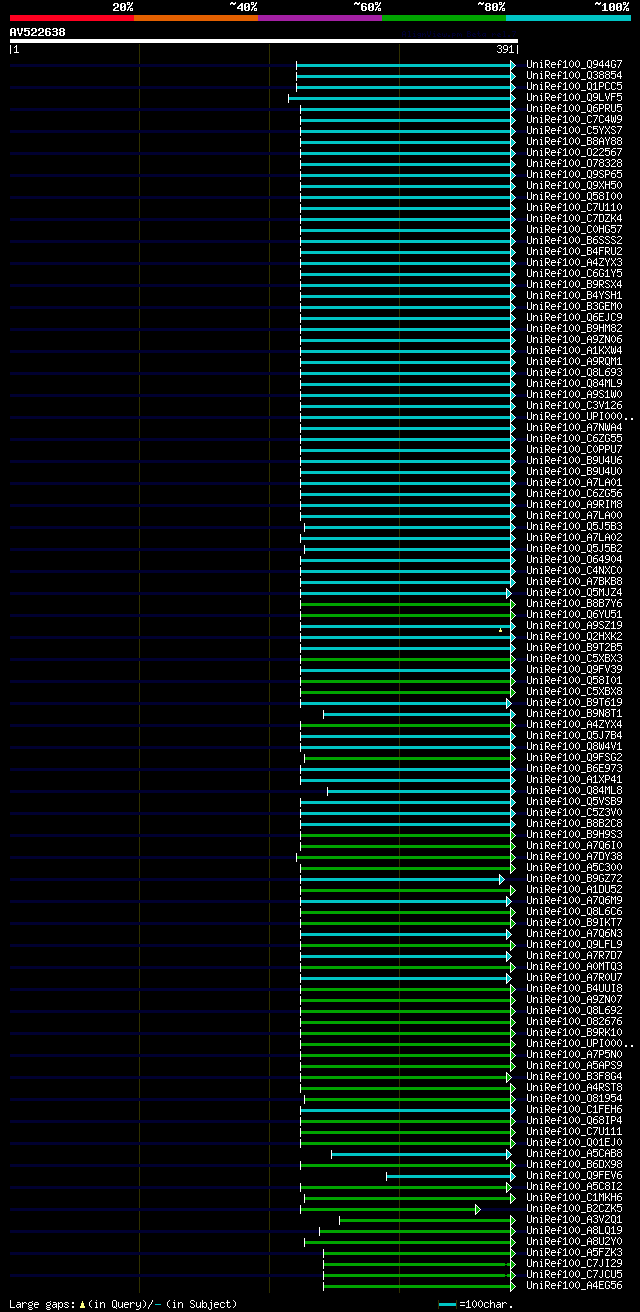Select label UniRef100_B3GEM0
The image size is (640, 1312).
[574, 306]
